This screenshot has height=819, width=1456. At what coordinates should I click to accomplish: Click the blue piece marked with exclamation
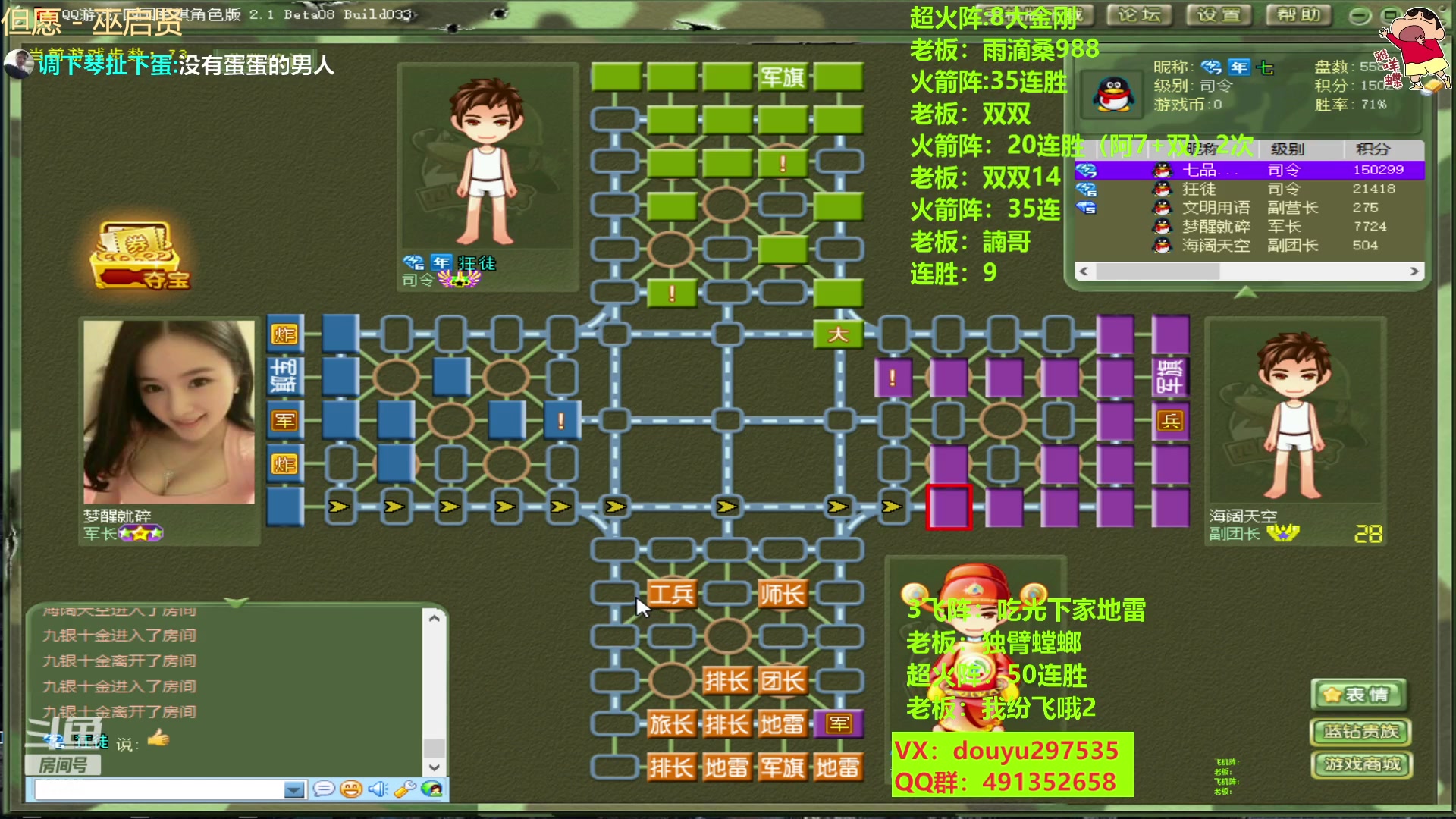561,421
